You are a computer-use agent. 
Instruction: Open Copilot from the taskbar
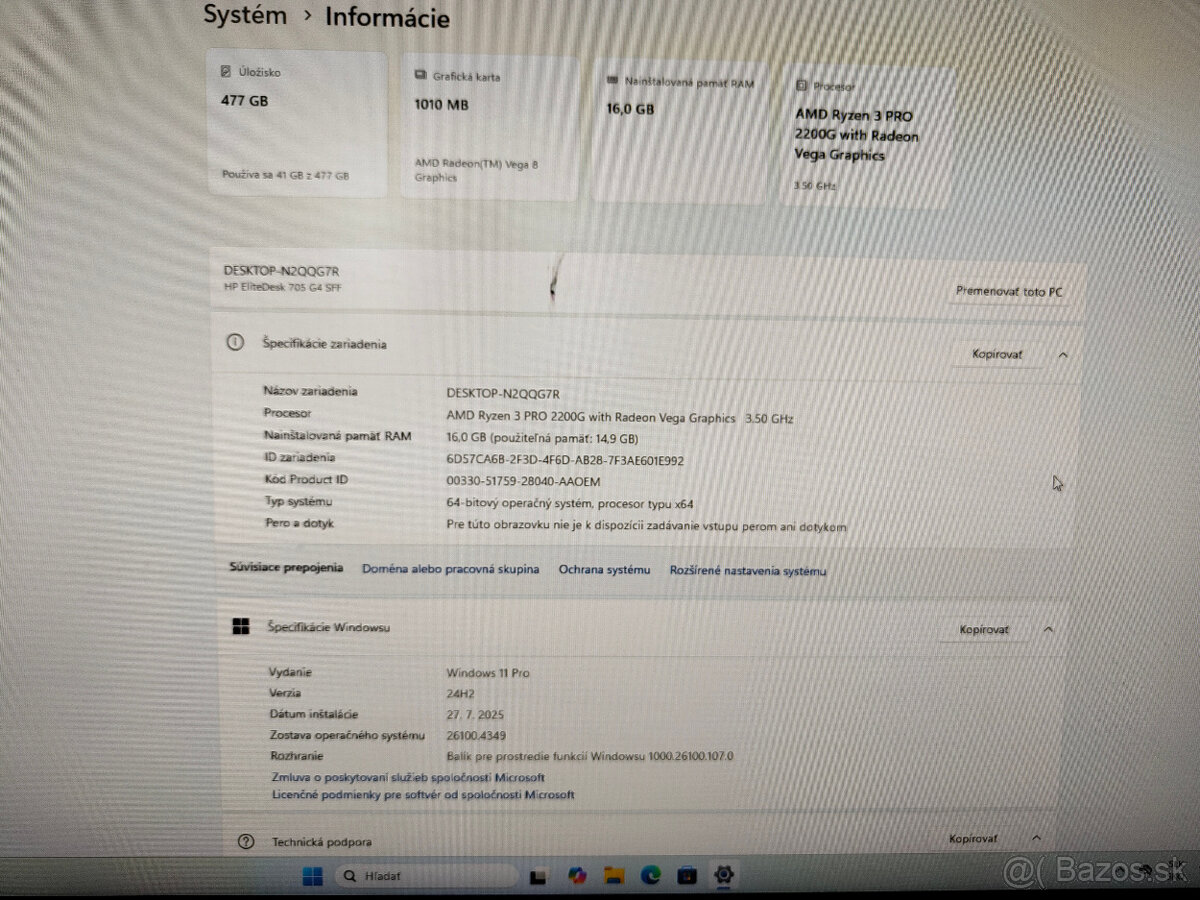[575, 875]
